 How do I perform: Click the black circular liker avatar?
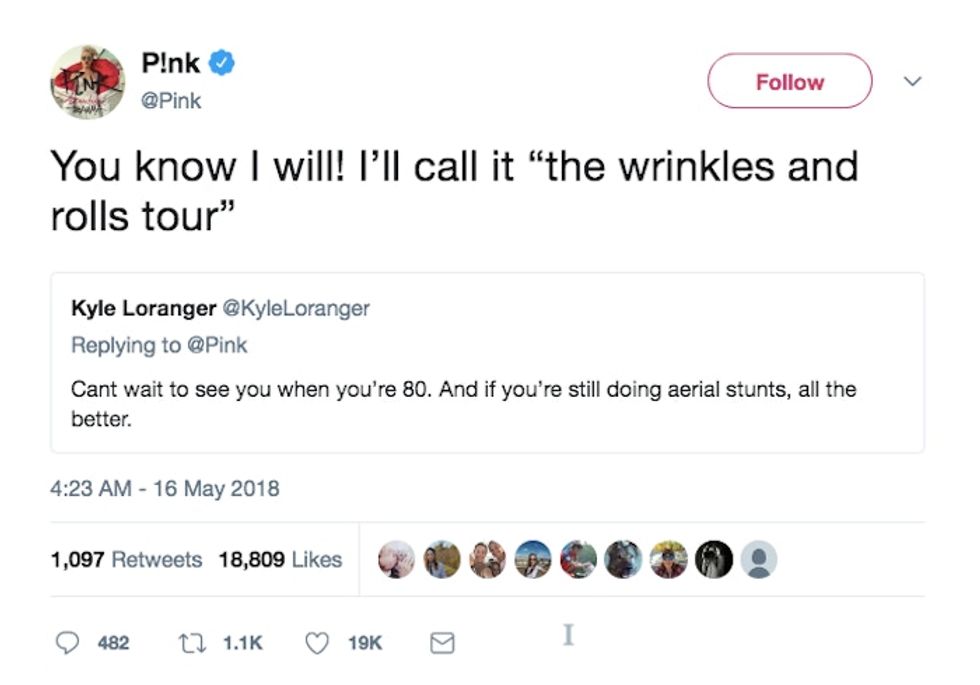point(714,560)
